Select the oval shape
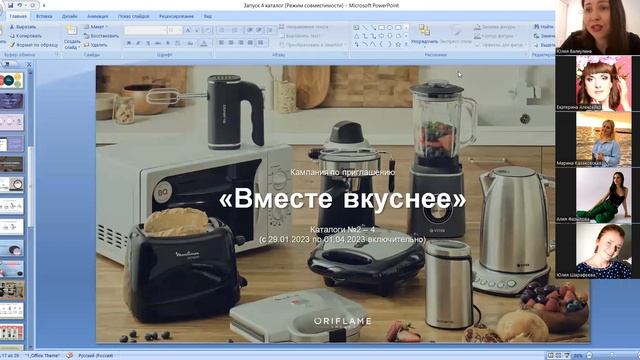Viewport: 640px width, 360px height. pos(390,27)
